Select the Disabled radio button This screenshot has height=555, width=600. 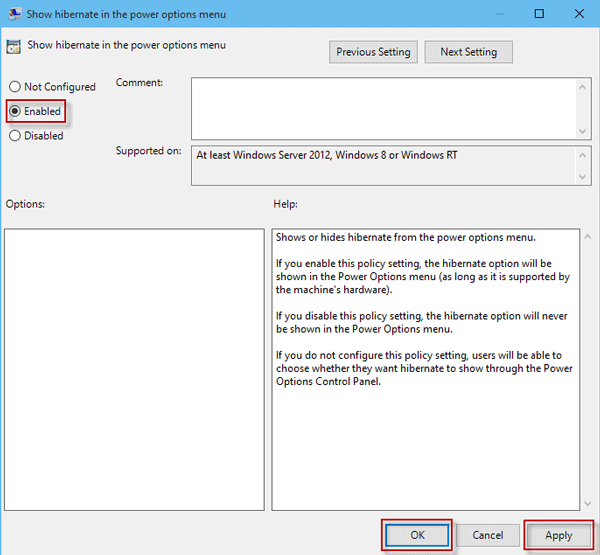pos(15,136)
